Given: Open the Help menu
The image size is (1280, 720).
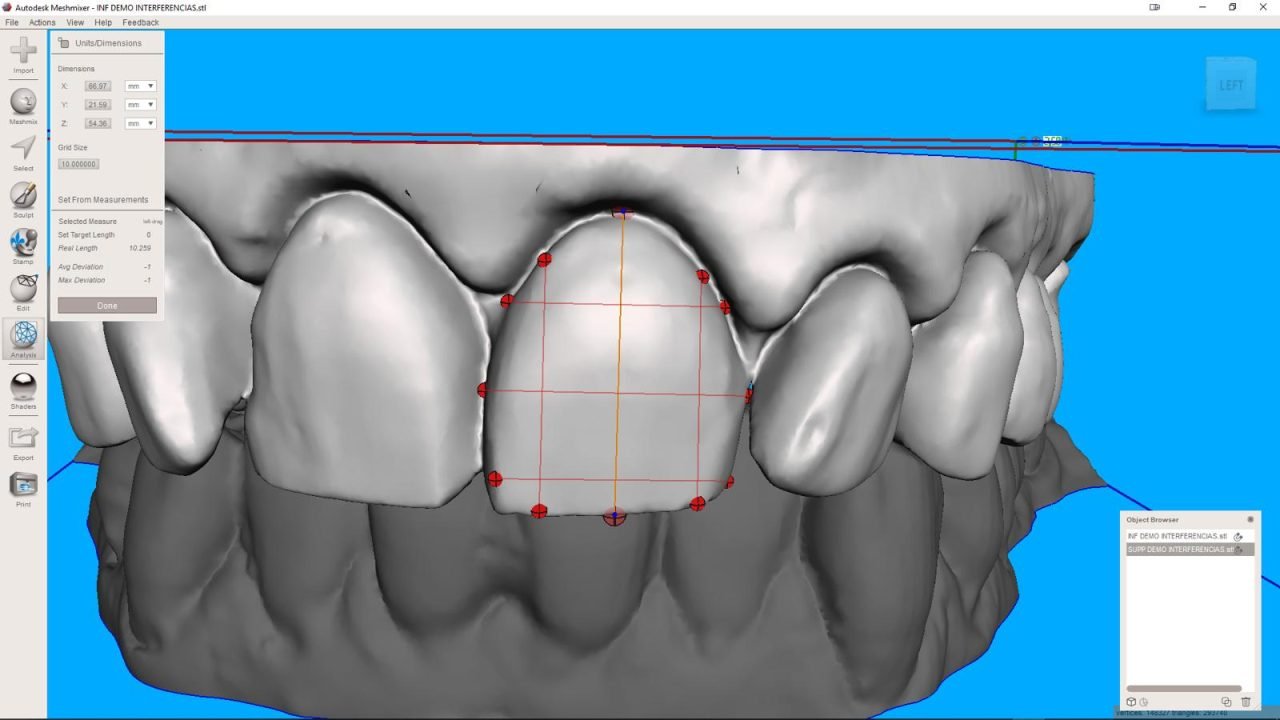Looking at the screenshot, I should coord(103,22).
